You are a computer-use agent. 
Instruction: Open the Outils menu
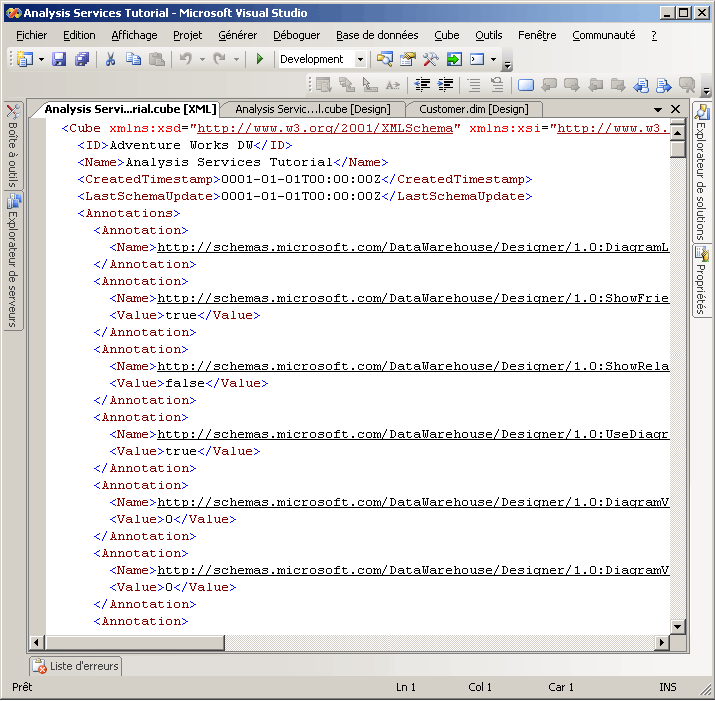(x=489, y=35)
